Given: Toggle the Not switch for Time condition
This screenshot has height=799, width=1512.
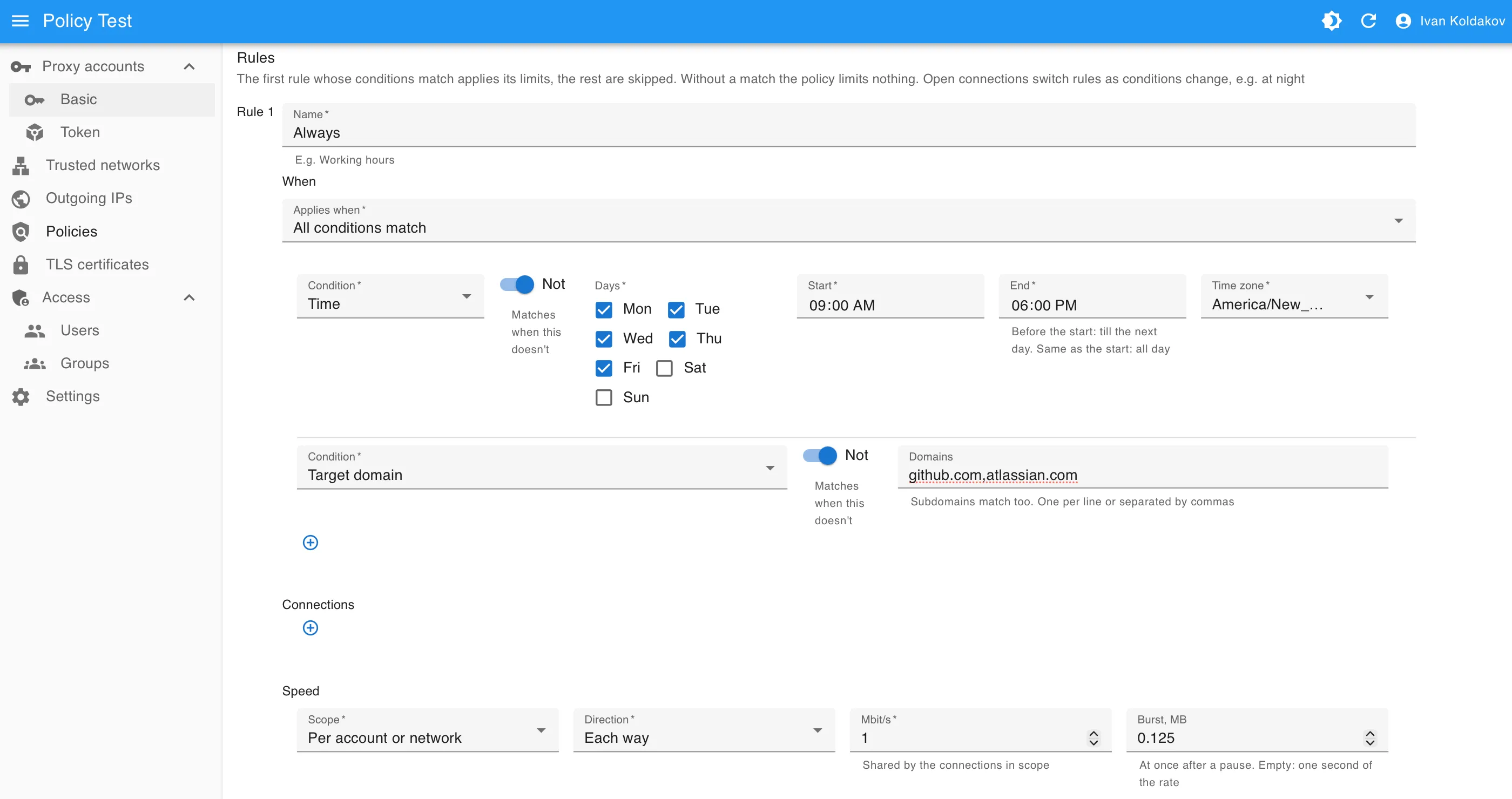Looking at the screenshot, I should (517, 285).
